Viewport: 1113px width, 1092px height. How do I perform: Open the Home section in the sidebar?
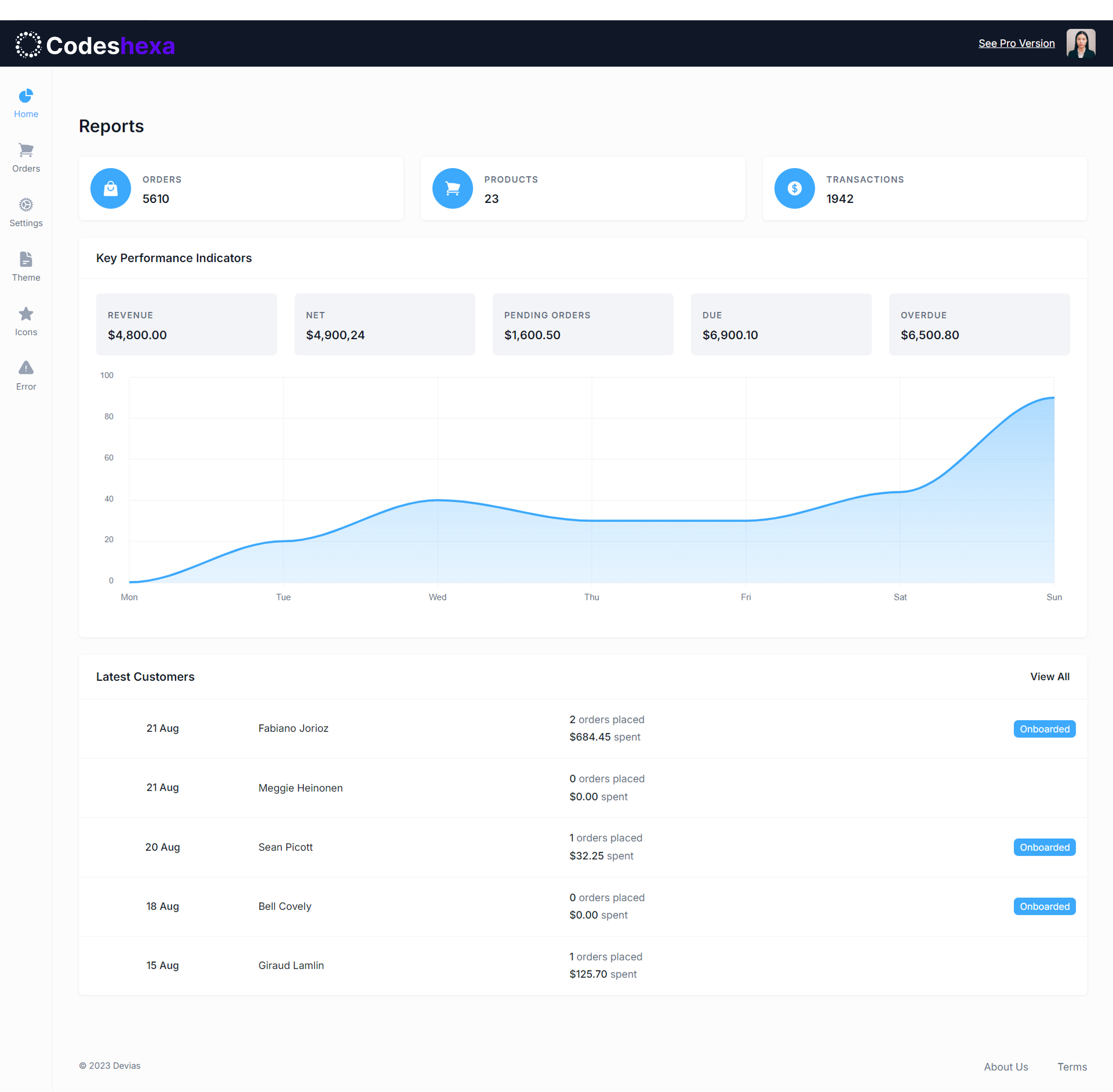[x=26, y=103]
